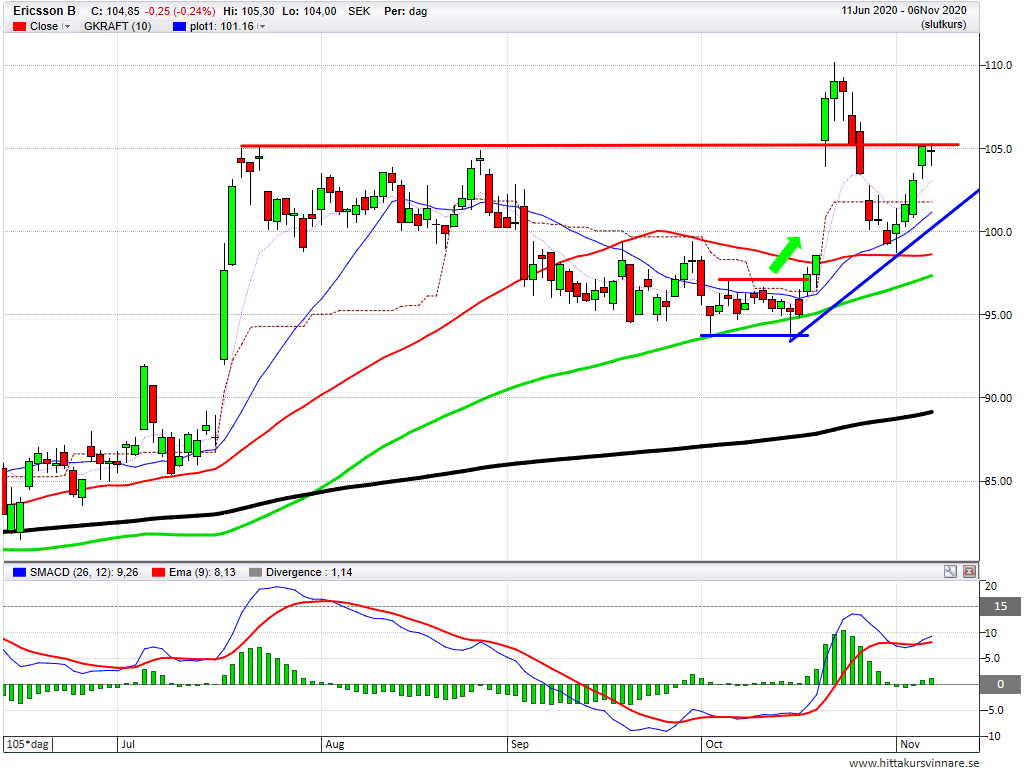
Task: Click the 95.00 price axis label
Action: pos(999,315)
